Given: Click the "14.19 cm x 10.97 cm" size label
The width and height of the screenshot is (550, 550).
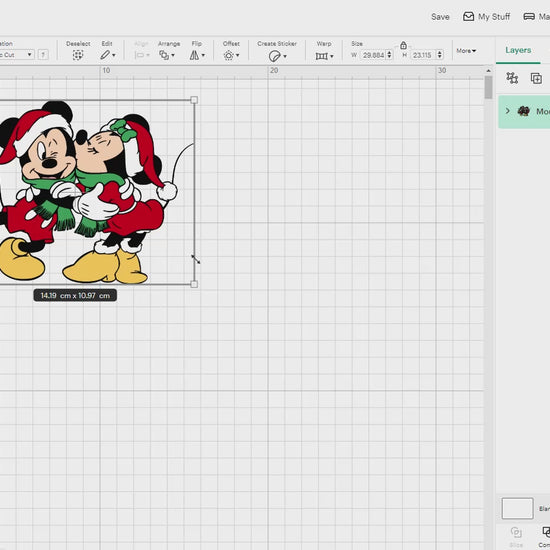Looking at the screenshot, I should click(x=75, y=295).
